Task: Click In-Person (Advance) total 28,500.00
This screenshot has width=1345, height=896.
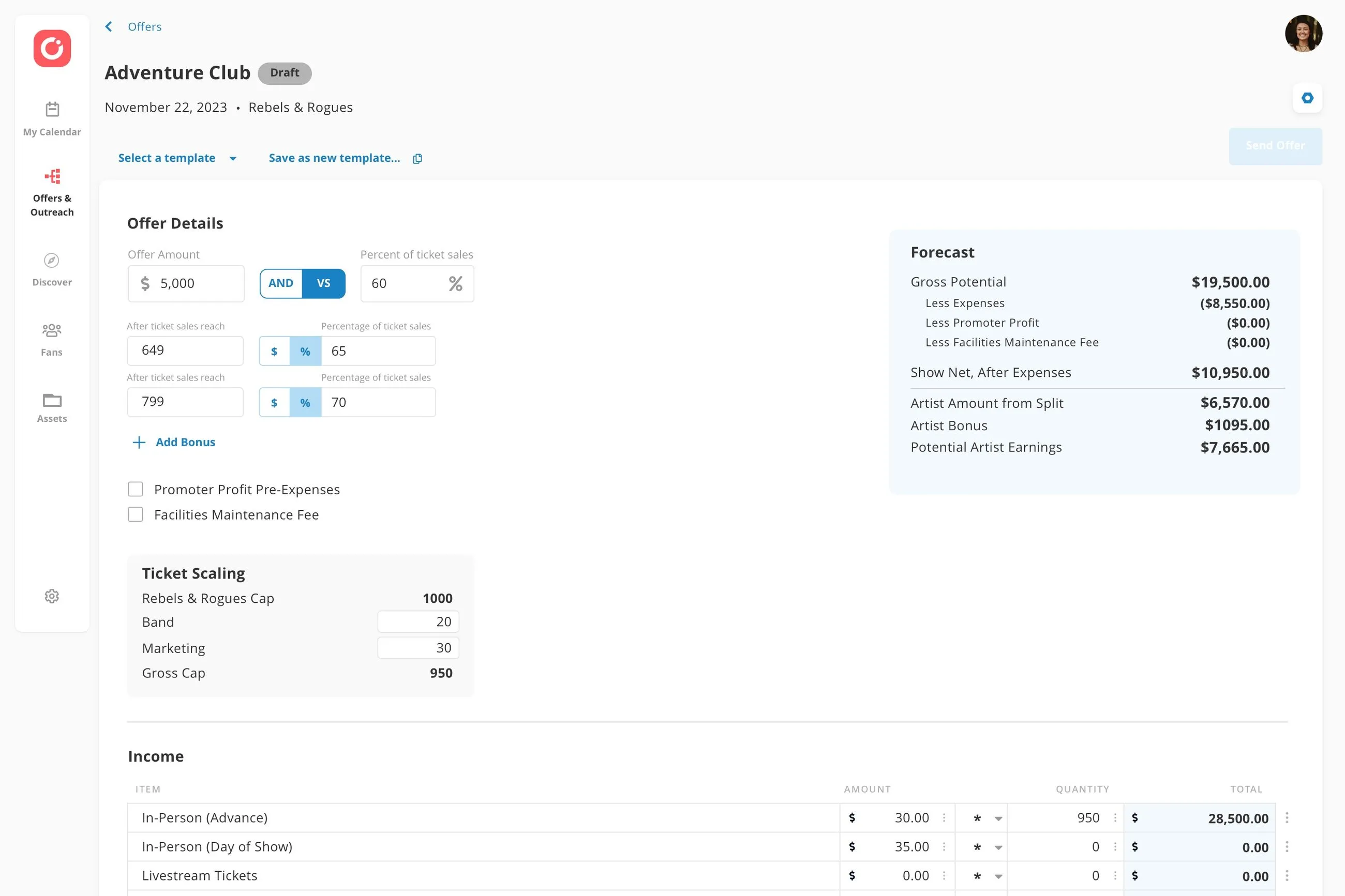Action: click(1238, 818)
